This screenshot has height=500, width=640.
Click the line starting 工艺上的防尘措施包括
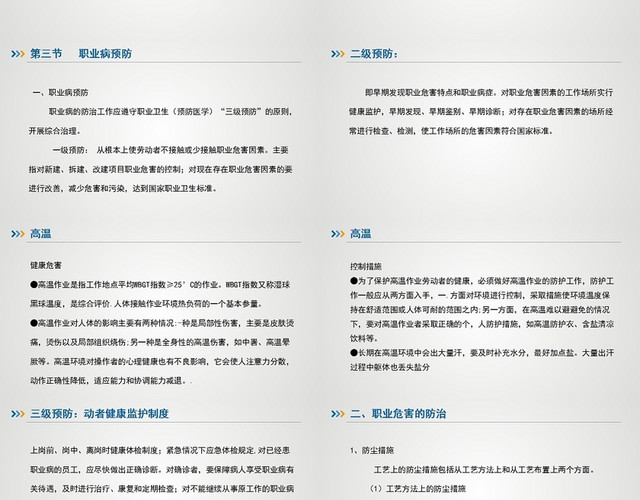pos(484,470)
